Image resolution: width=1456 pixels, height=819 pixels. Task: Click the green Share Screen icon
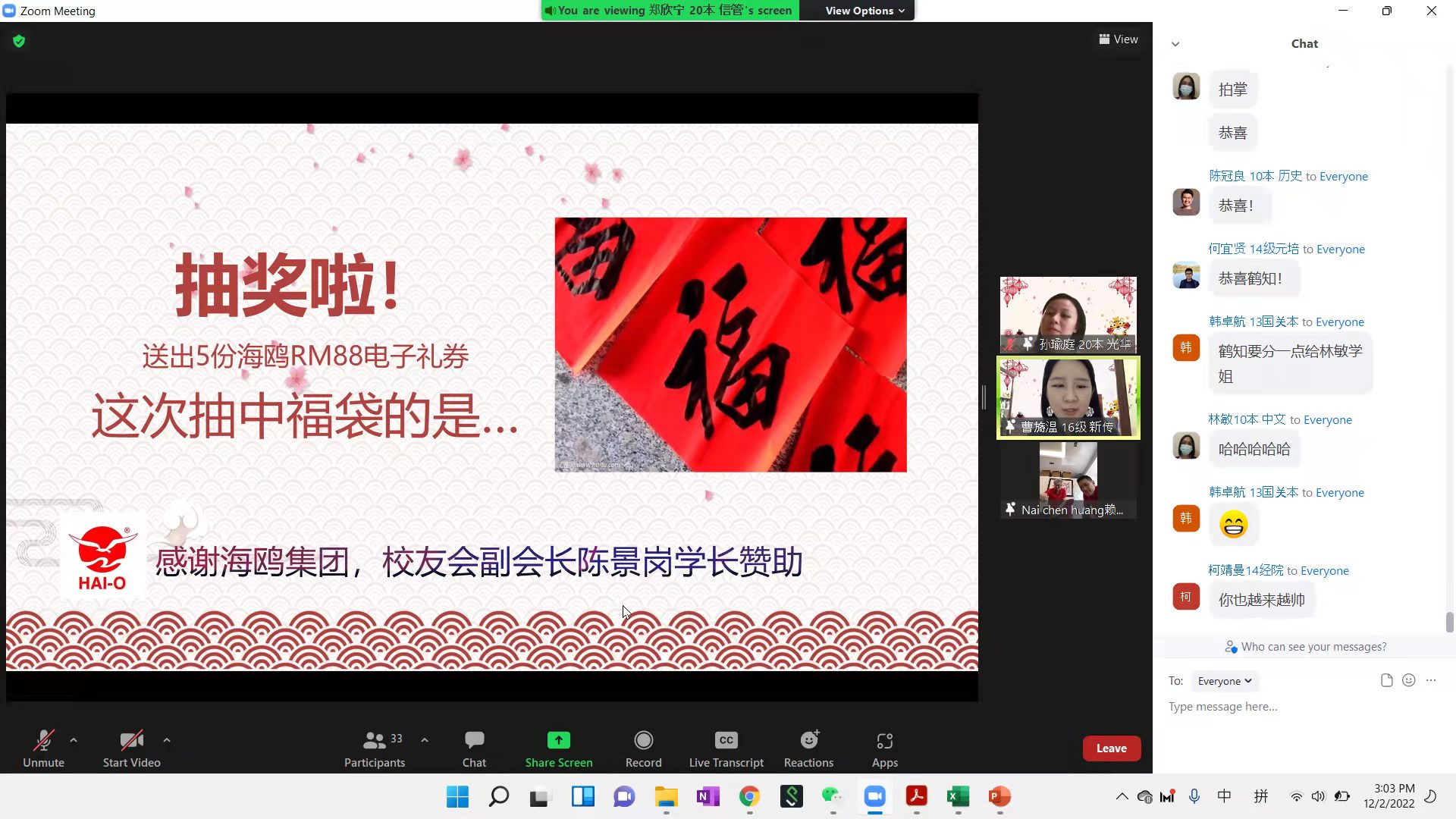(x=558, y=740)
